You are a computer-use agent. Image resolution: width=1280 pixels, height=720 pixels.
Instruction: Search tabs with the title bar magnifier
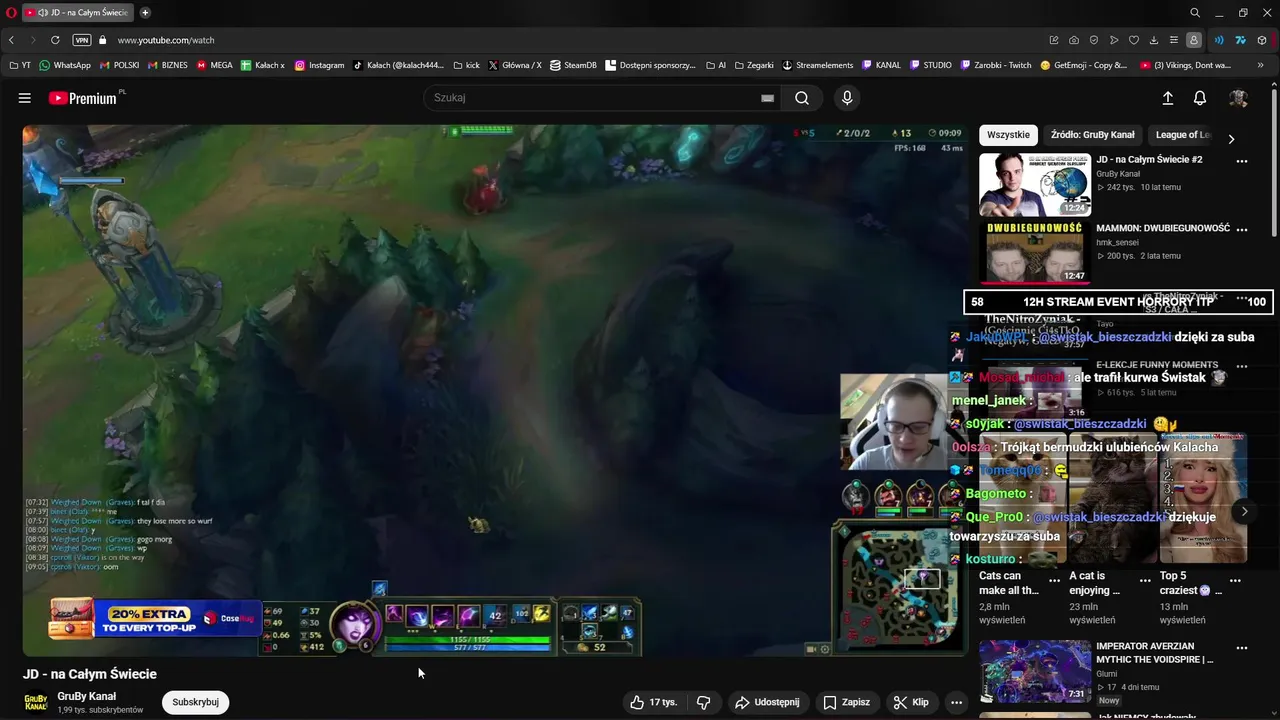point(1195,13)
